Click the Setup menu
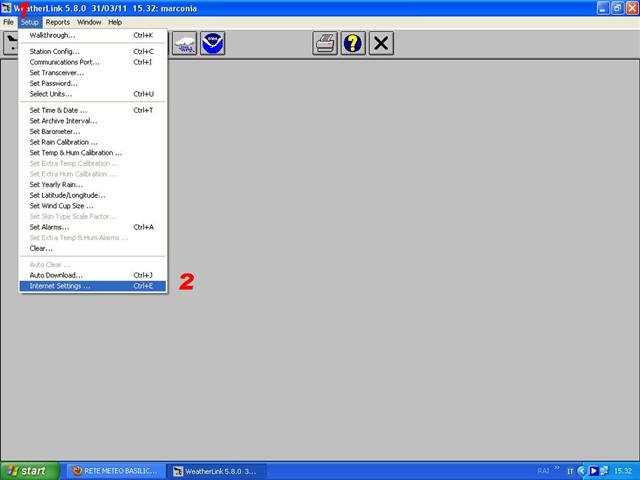640x480 pixels. point(30,22)
